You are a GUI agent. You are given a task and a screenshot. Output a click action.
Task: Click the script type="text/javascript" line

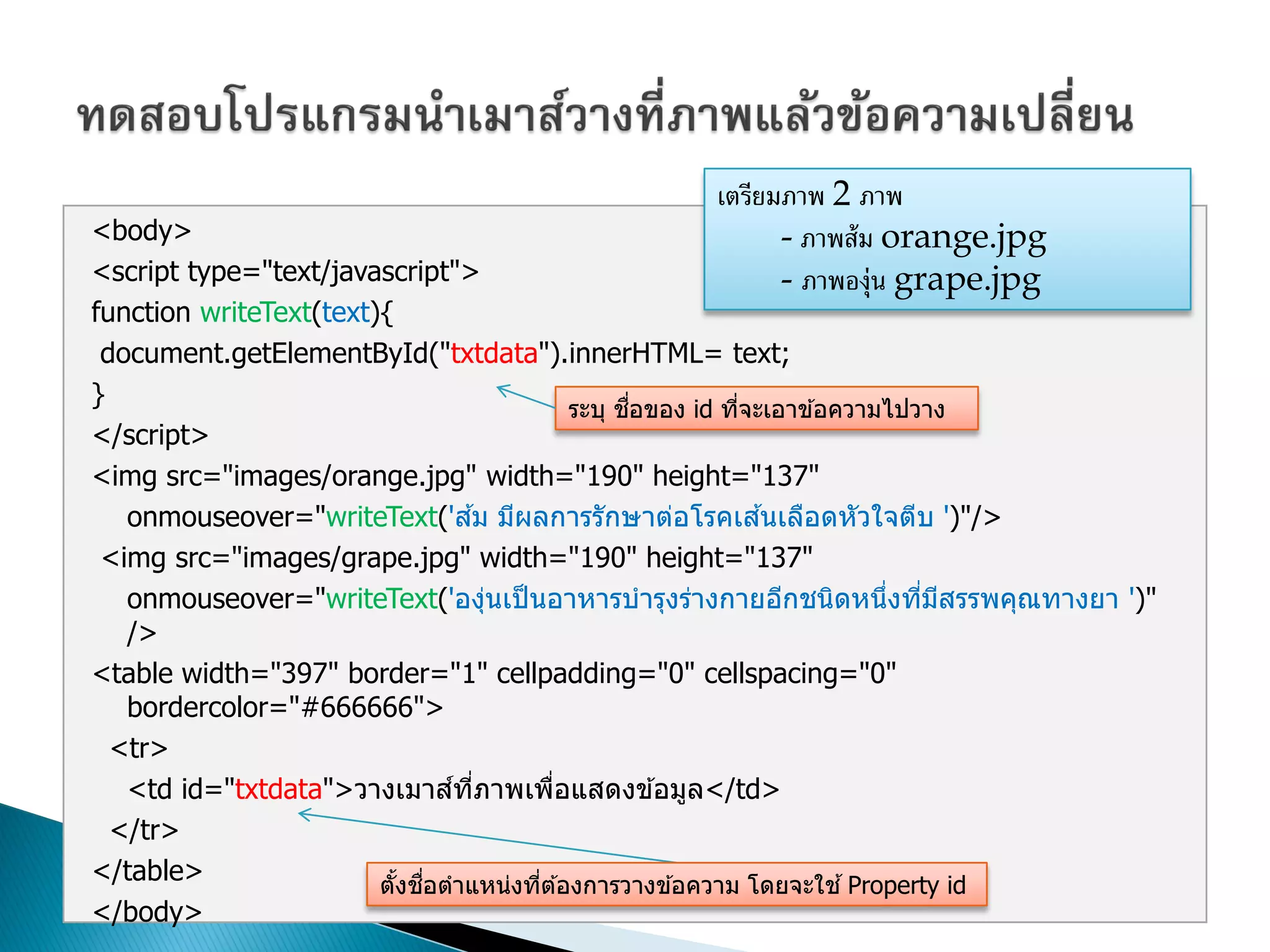(286, 271)
